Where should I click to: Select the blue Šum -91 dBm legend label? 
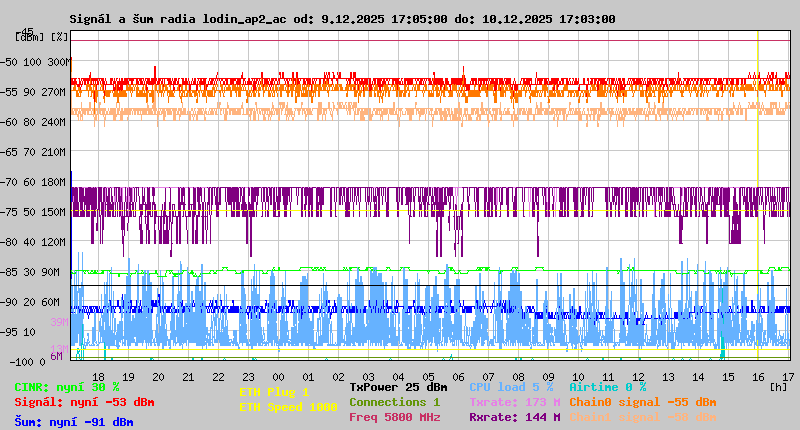coord(74,422)
